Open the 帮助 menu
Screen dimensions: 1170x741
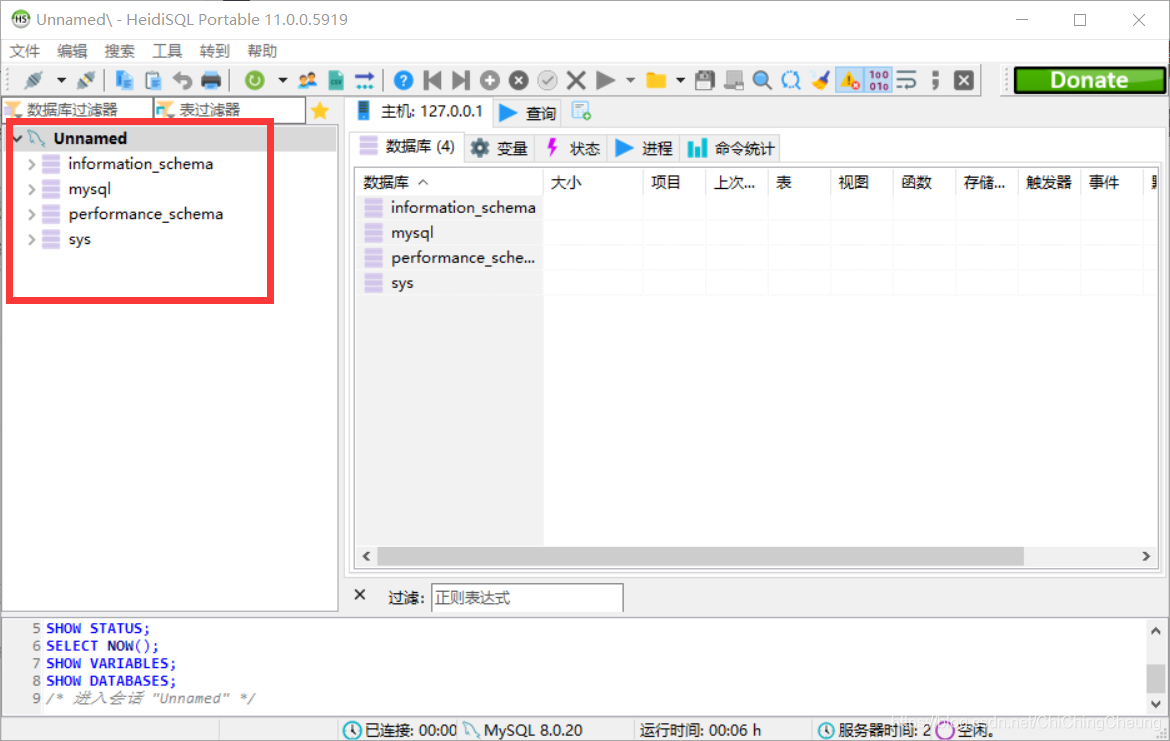click(263, 51)
